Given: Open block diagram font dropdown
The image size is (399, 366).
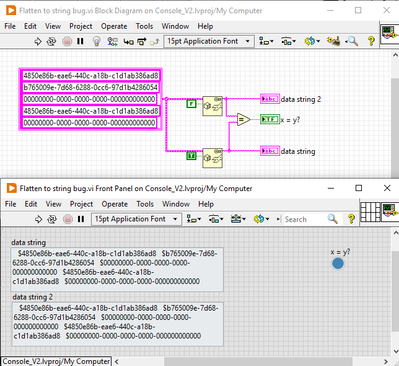Looking at the screenshot, I should point(209,41).
